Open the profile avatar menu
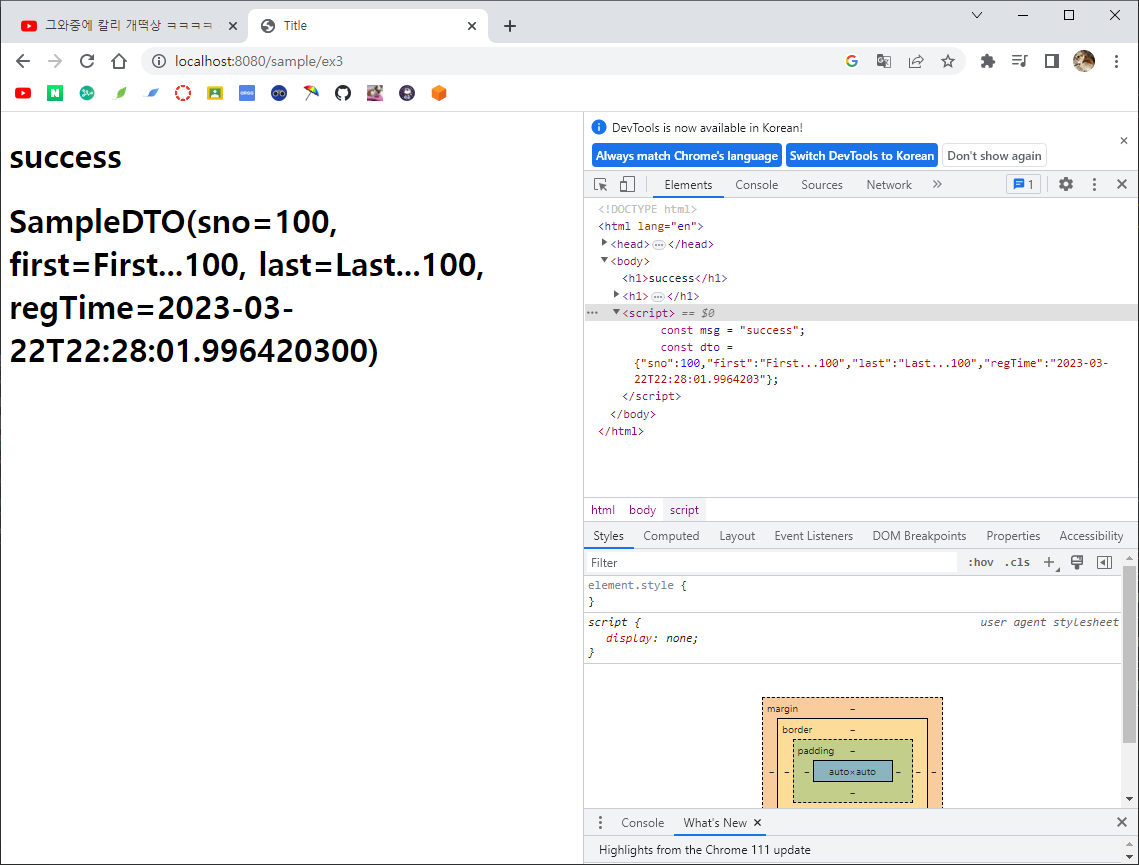This screenshot has height=865, width=1139. coord(1084,61)
